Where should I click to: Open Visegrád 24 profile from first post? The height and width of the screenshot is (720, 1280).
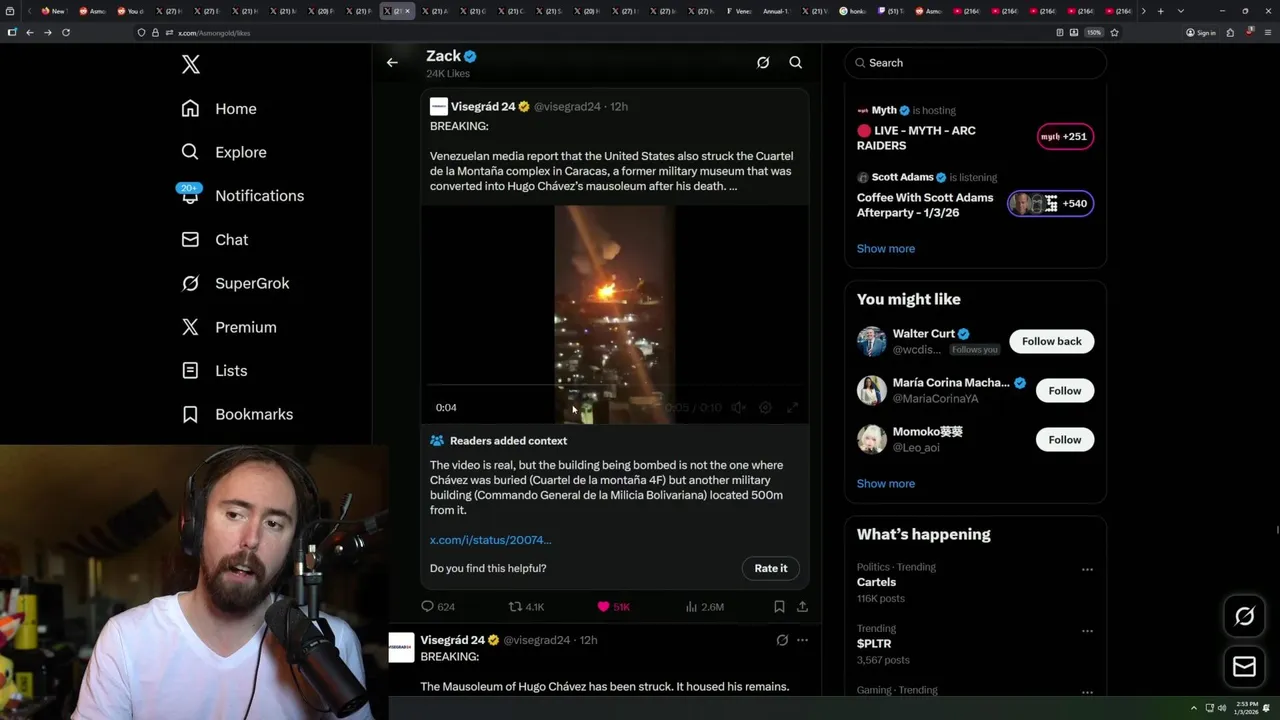[x=483, y=106]
